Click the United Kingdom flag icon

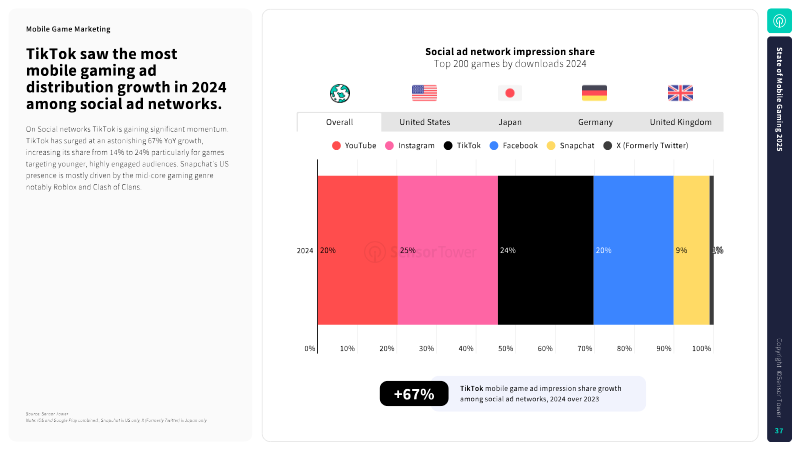[681, 93]
